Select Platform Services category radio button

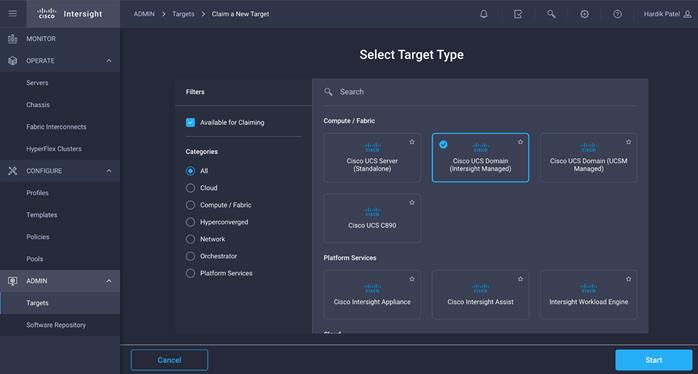click(191, 273)
